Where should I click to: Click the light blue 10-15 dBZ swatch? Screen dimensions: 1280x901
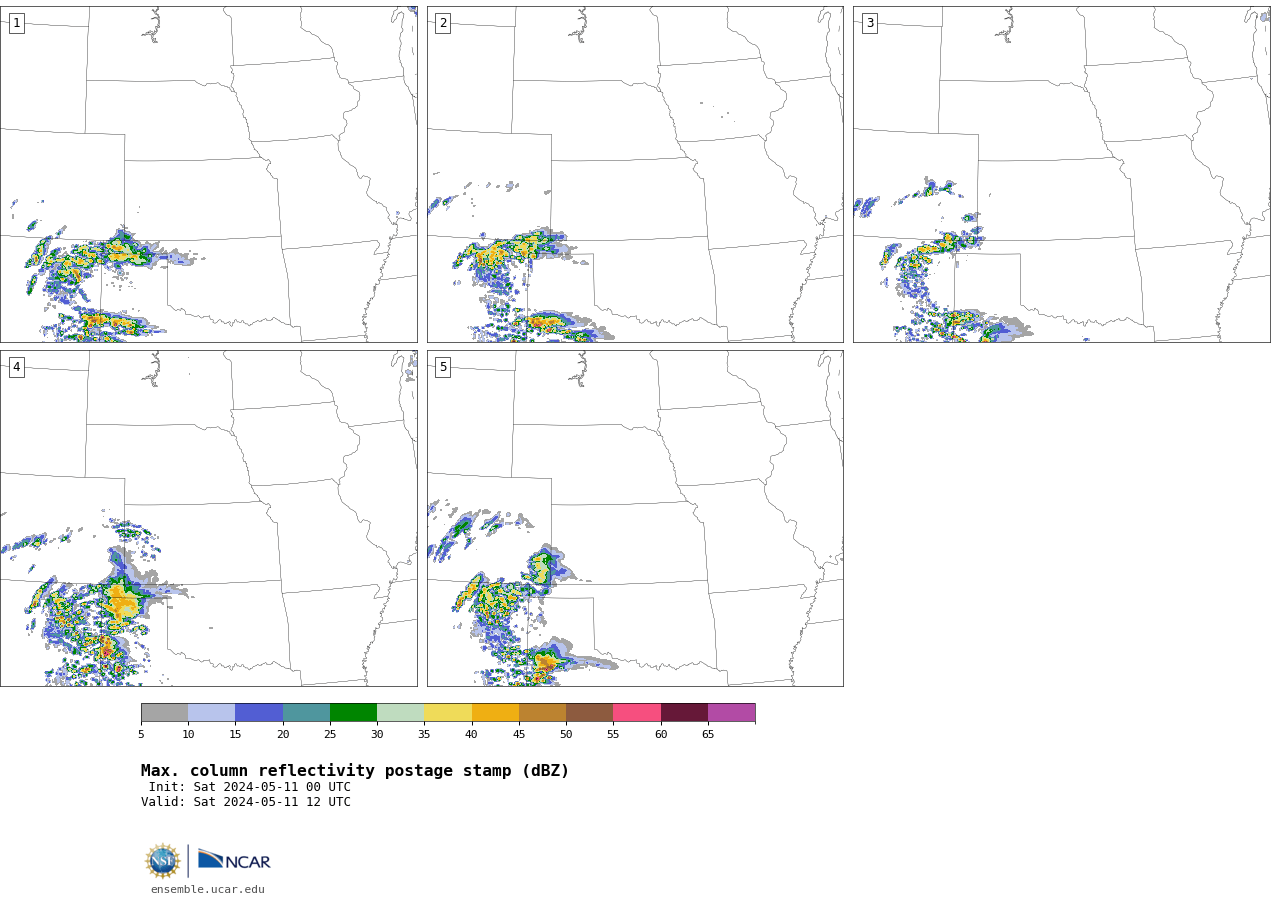coord(211,712)
